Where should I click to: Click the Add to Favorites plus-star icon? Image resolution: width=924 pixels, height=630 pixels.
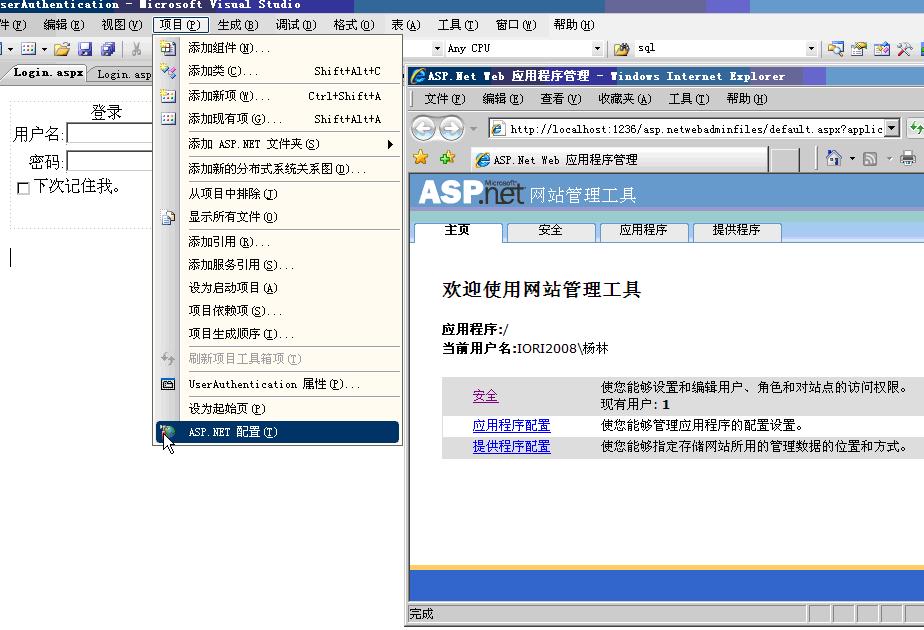(x=447, y=158)
